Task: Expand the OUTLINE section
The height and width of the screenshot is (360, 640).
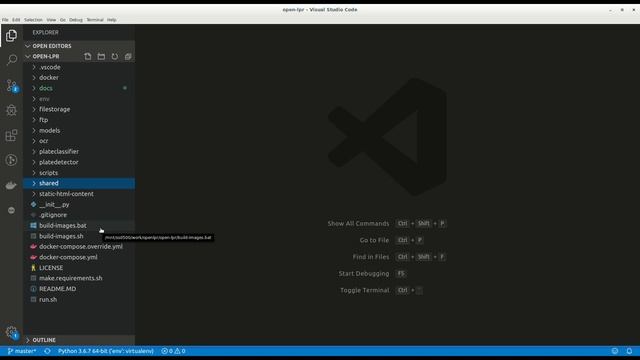Action: tap(79, 340)
